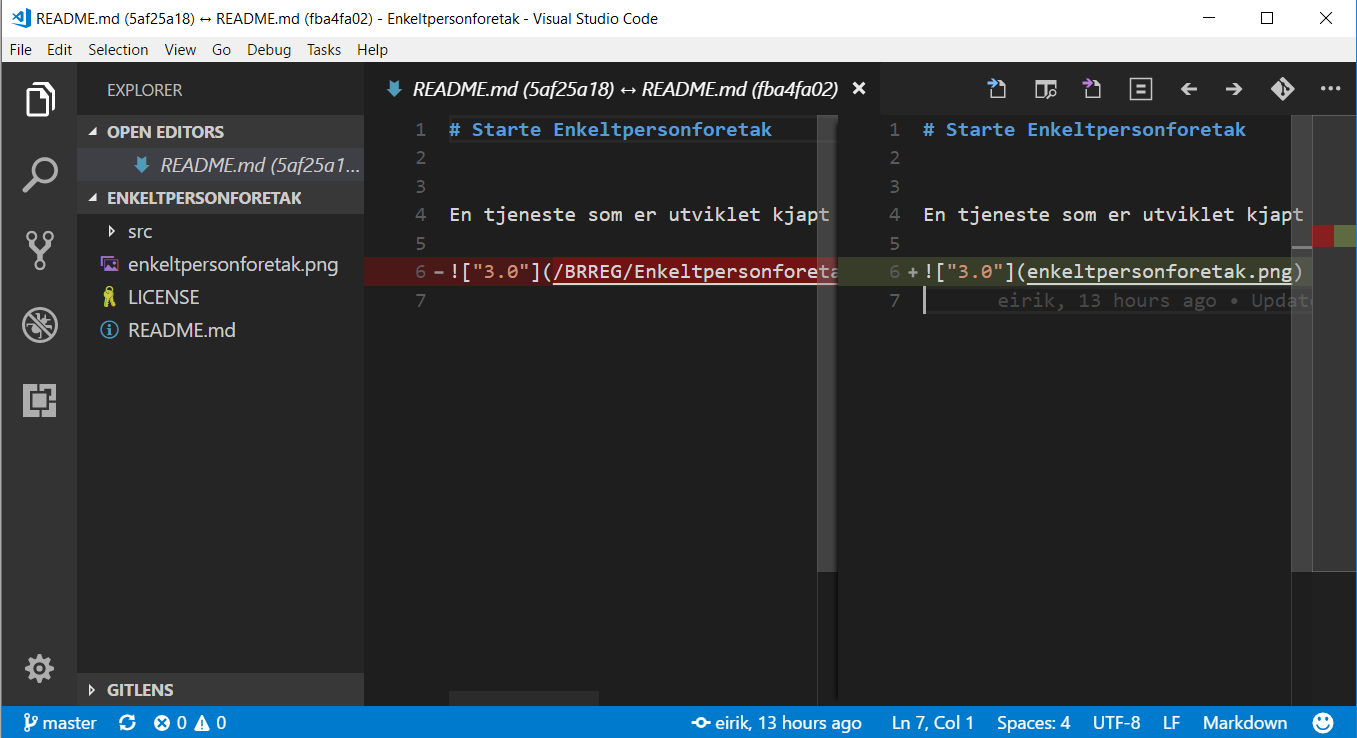Change encoding via UTF-8
This screenshot has width=1357, height=738.
1116,723
